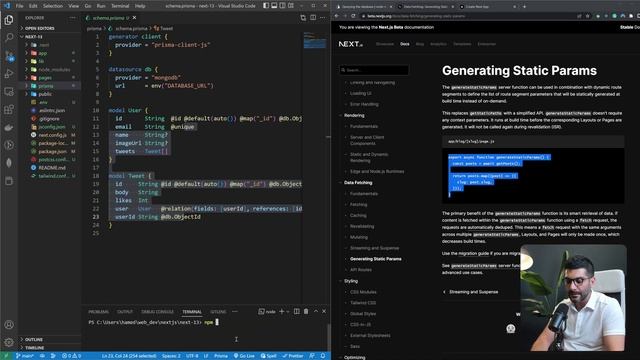Open Remote Explorer in activity bar

(9, 91)
